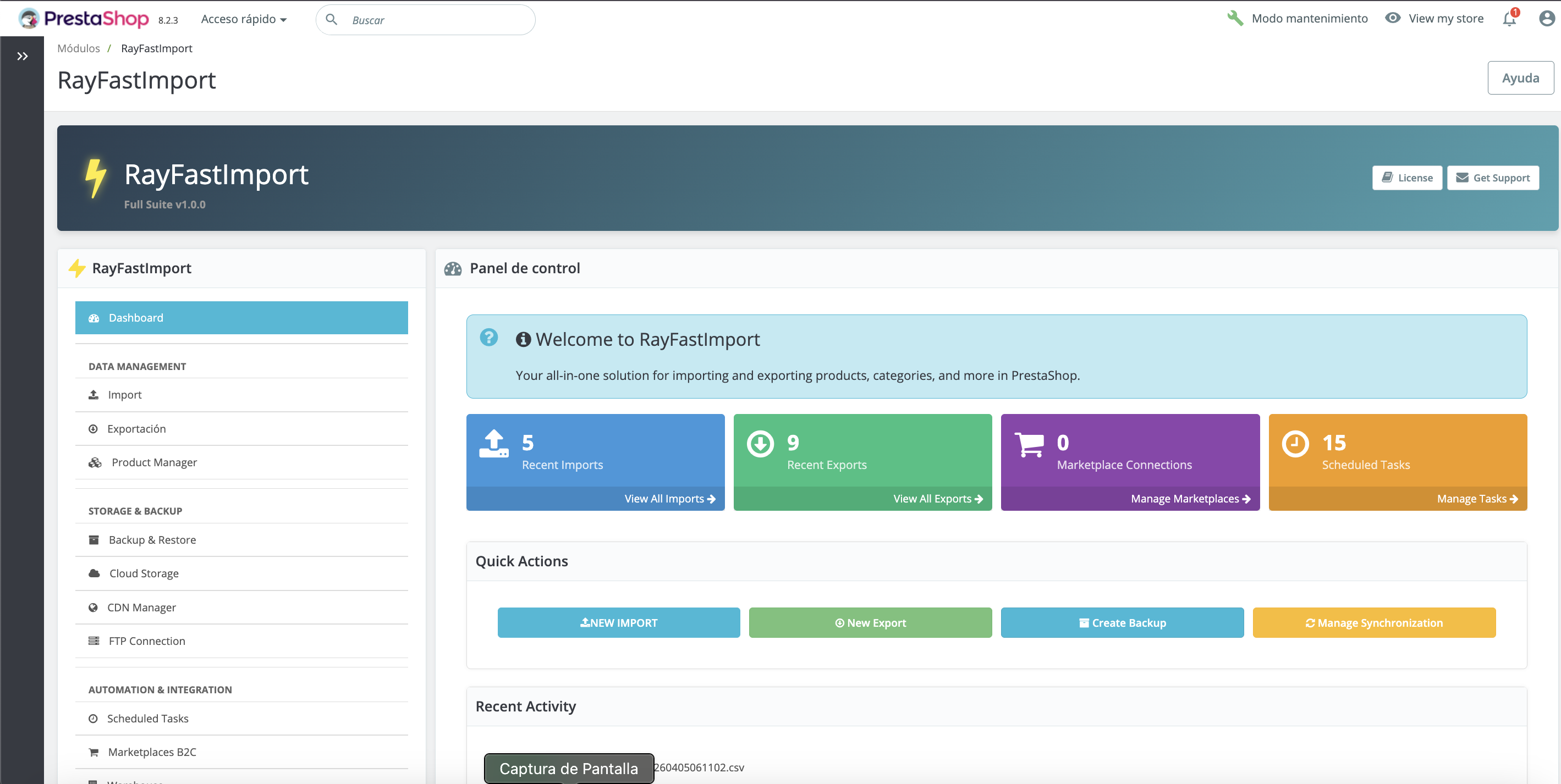The width and height of the screenshot is (1561, 784).
Task: Click the Manage Synchronization button
Action: tap(1374, 623)
